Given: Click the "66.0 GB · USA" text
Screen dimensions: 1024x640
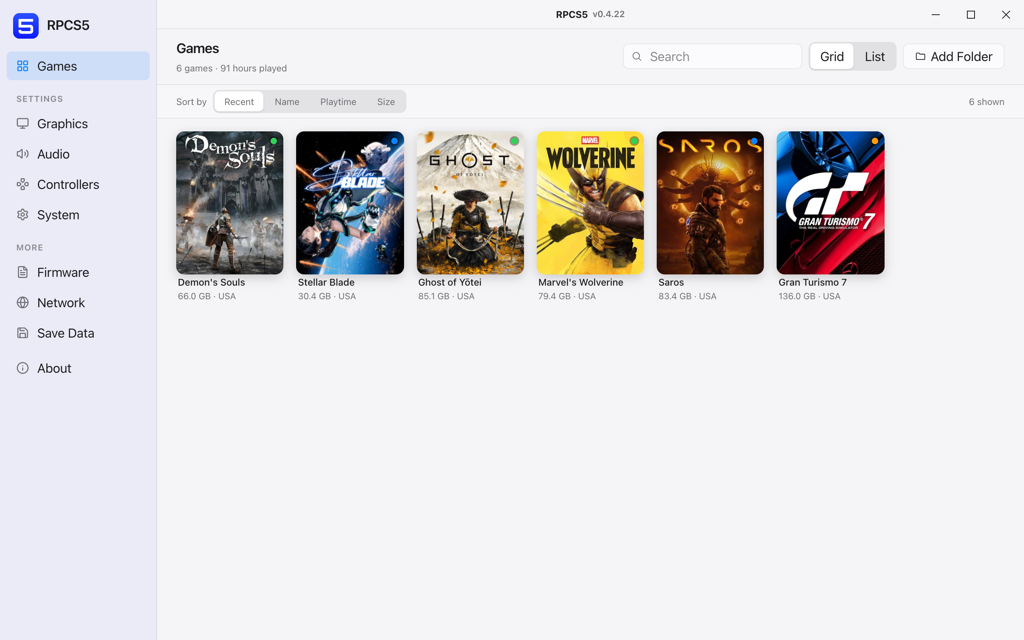Looking at the screenshot, I should pos(207,296).
